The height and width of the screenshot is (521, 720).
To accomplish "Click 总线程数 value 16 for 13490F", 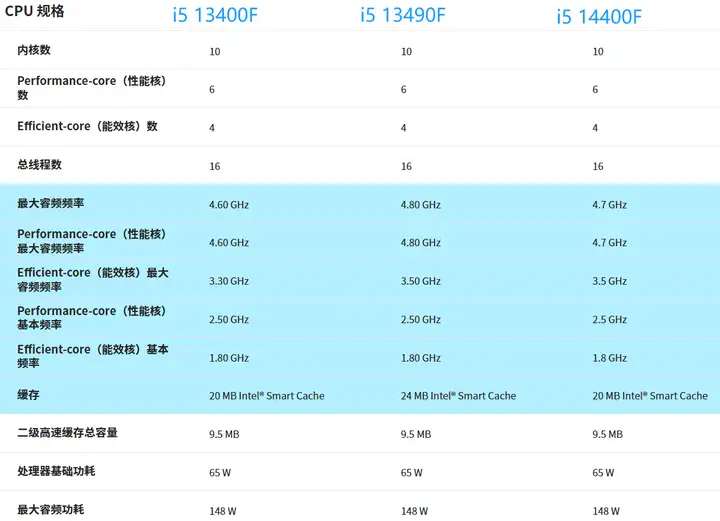I will point(406,166).
